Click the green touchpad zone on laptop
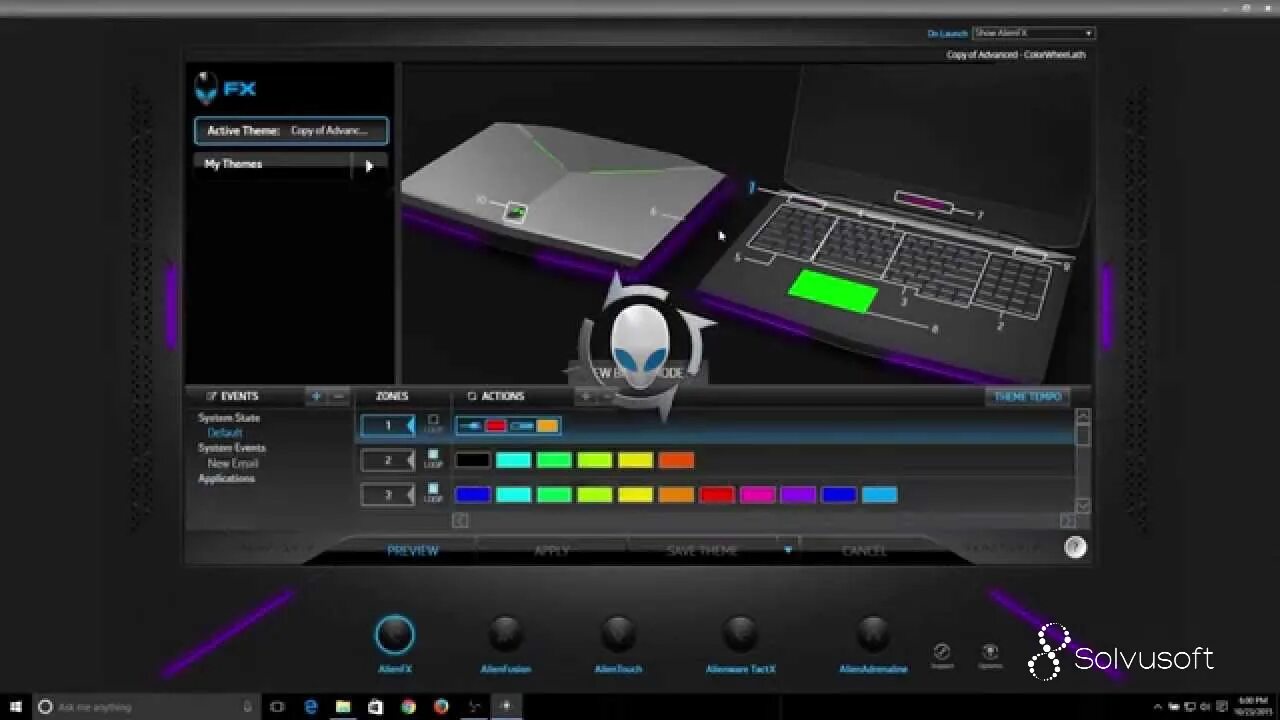 pyautogui.click(x=833, y=292)
